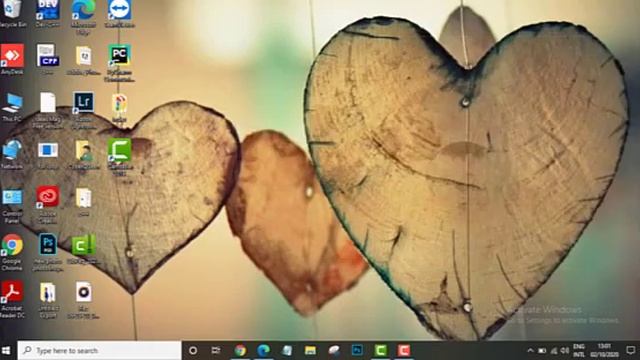Click the Type here to search box

point(99,350)
